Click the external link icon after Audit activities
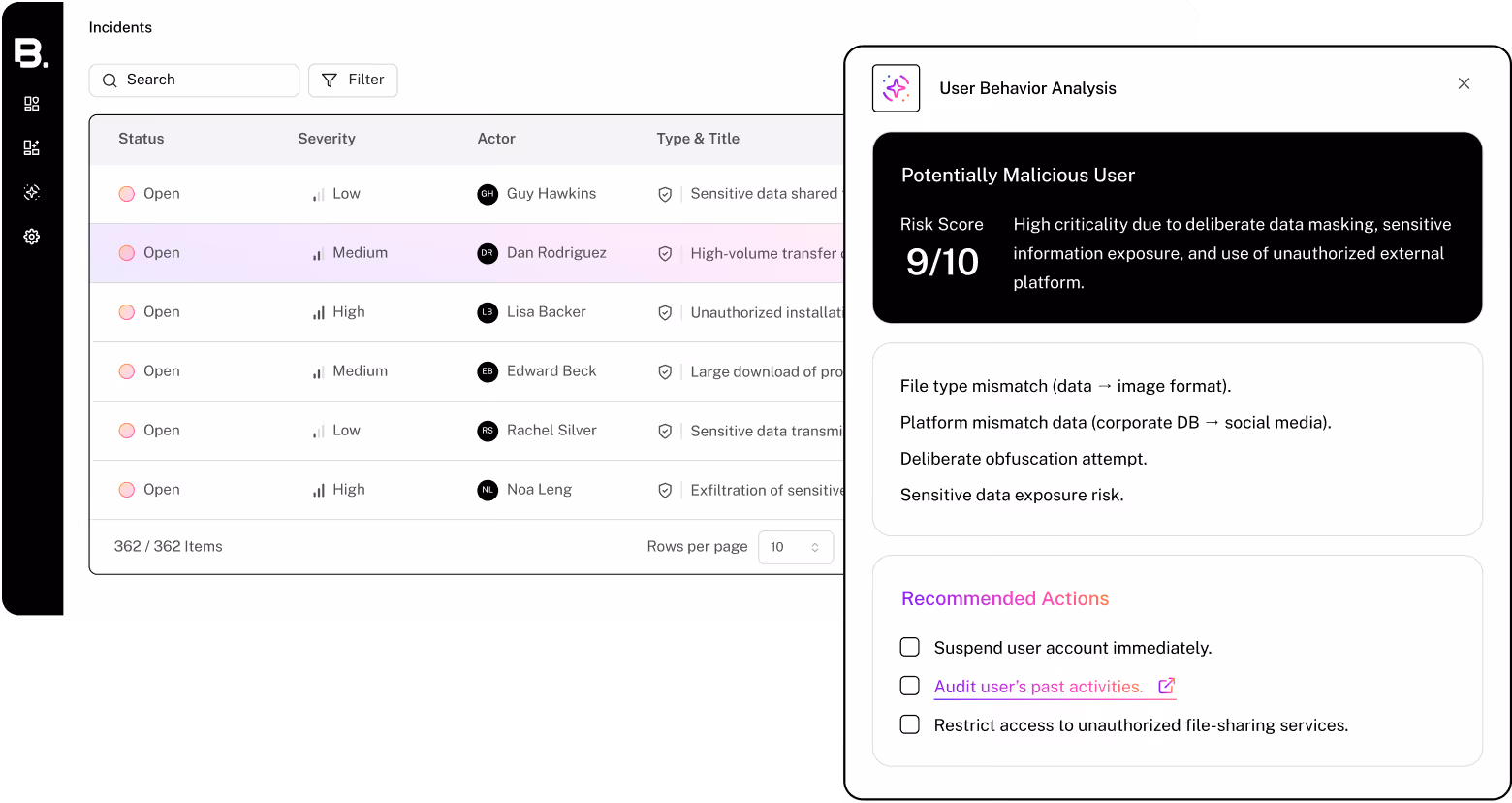 (x=1166, y=685)
